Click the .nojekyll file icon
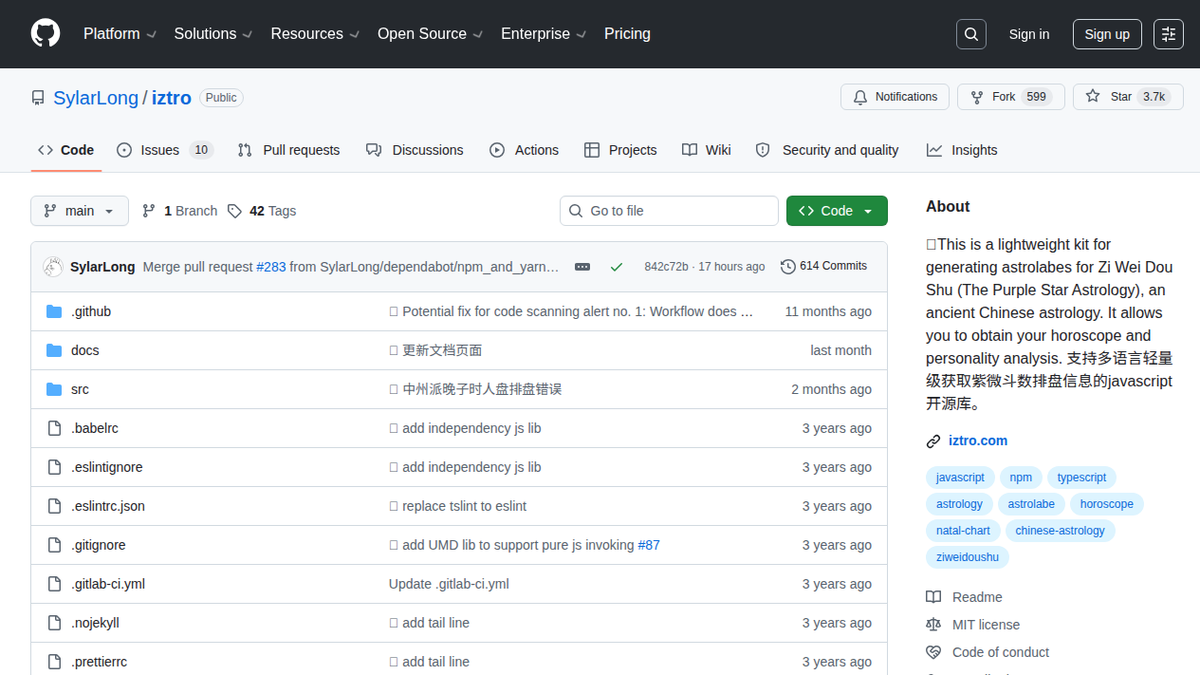 click(x=54, y=624)
